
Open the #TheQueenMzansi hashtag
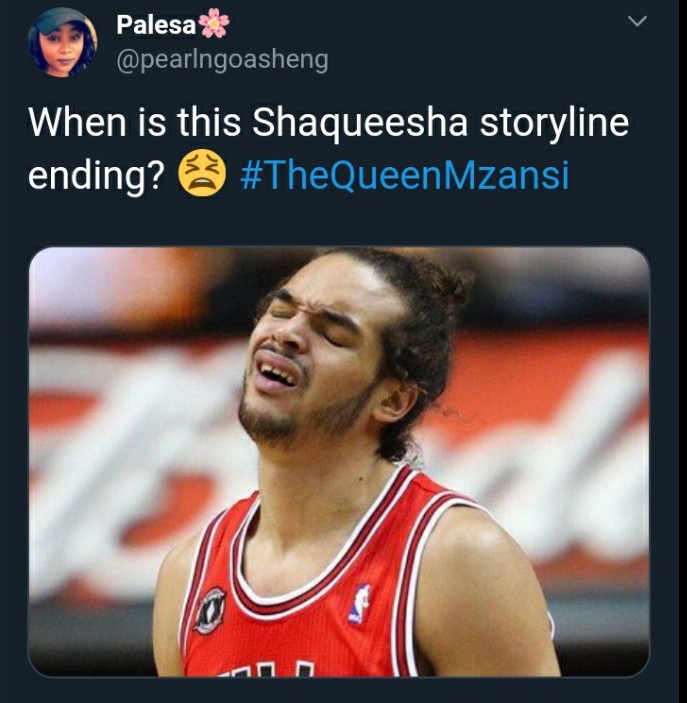[404, 175]
